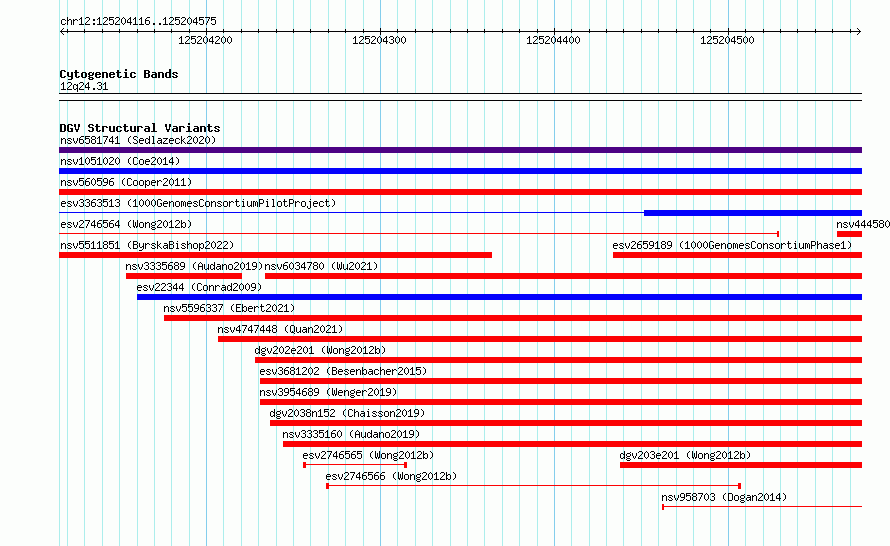
Task: Click the esv22344 blue variant bar
Action: 499,297
